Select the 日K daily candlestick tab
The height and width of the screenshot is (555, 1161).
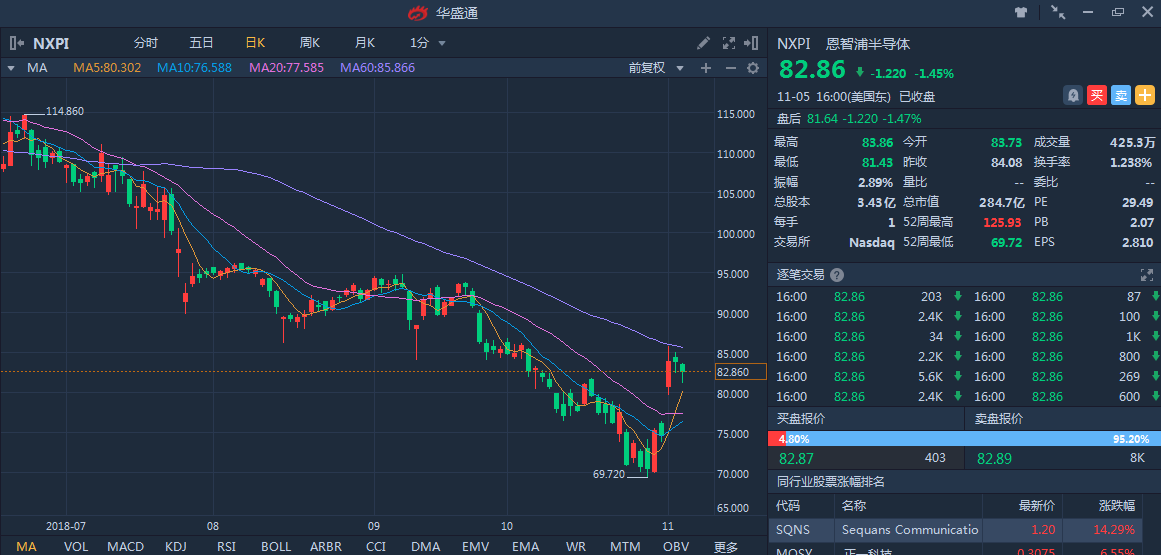[255, 43]
